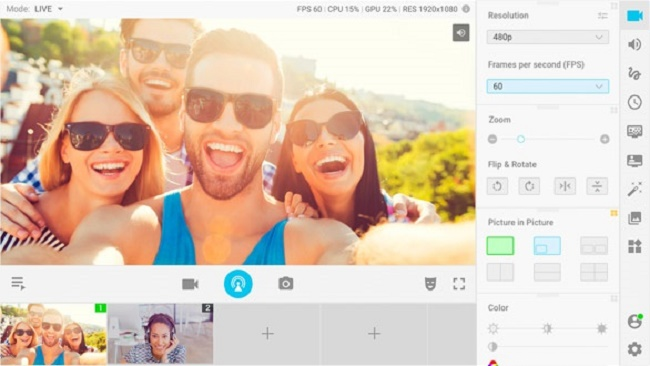
Task: Open the image gallery icon
Action: point(635,218)
